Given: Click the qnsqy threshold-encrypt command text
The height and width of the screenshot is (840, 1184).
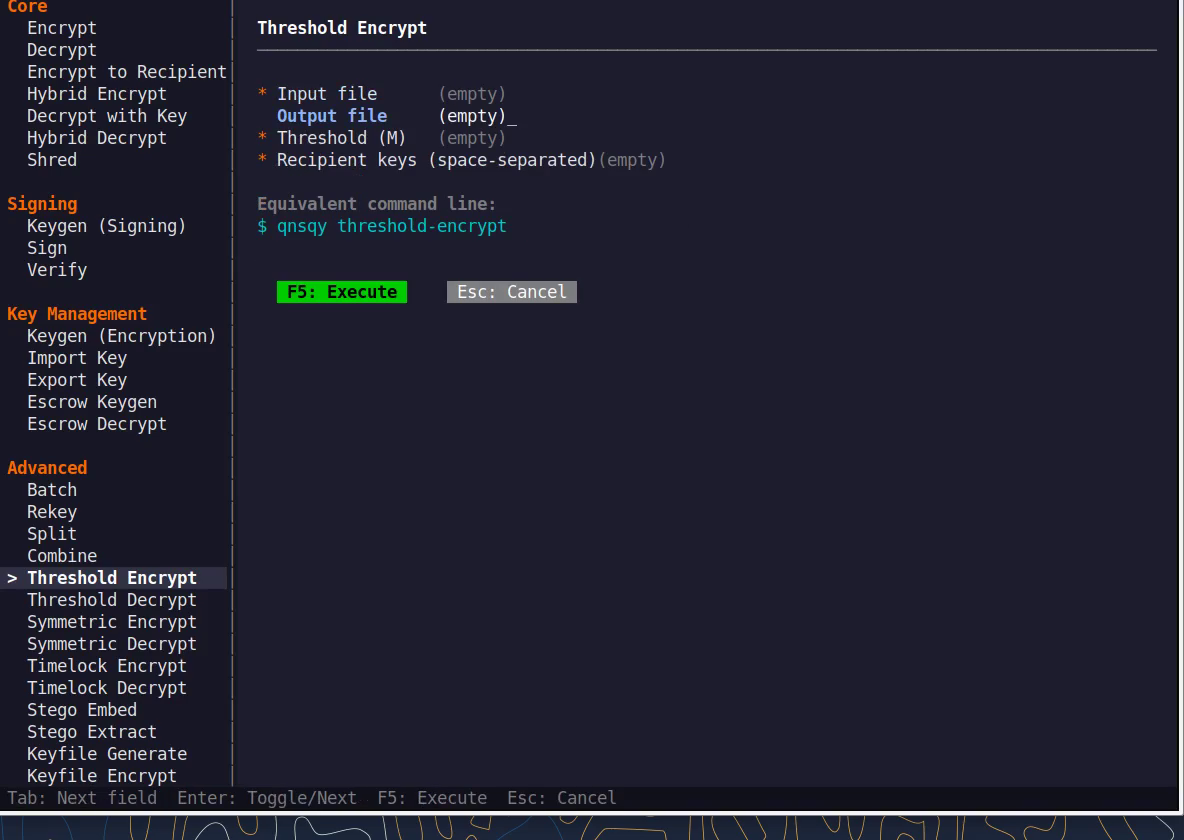Looking at the screenshot, I should [x=392, y=226].
